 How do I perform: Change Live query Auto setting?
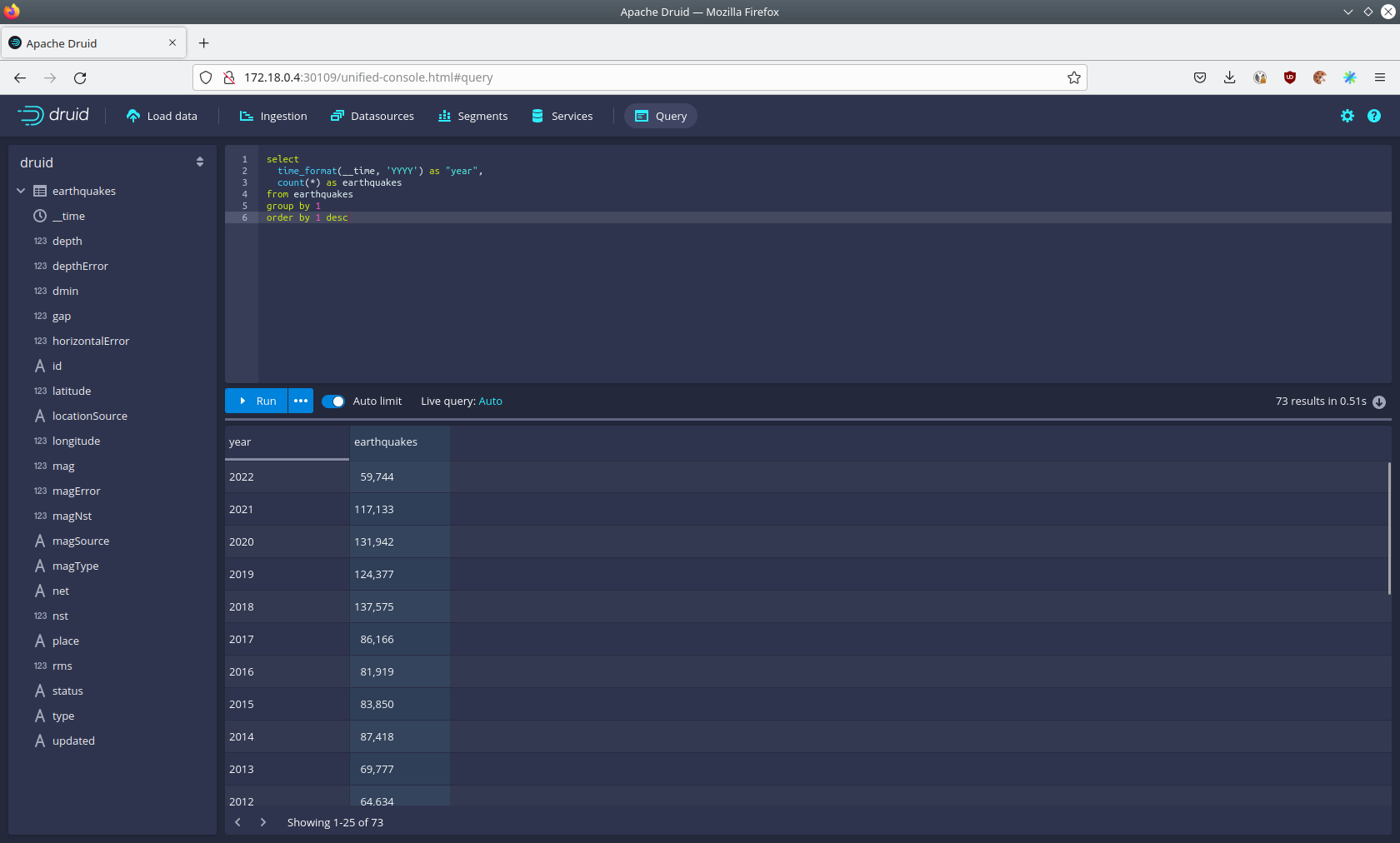[x=490, y=401]
